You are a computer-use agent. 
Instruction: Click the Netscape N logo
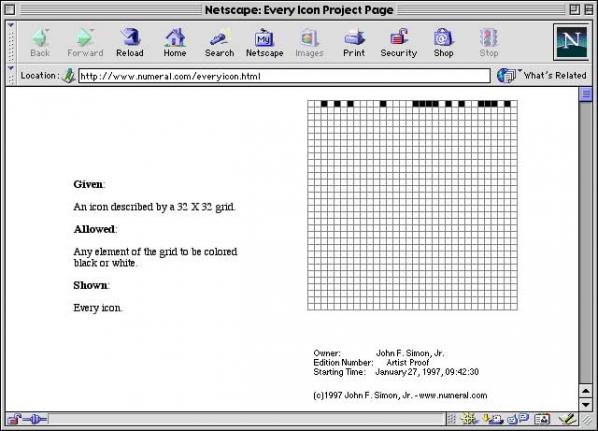571,42
